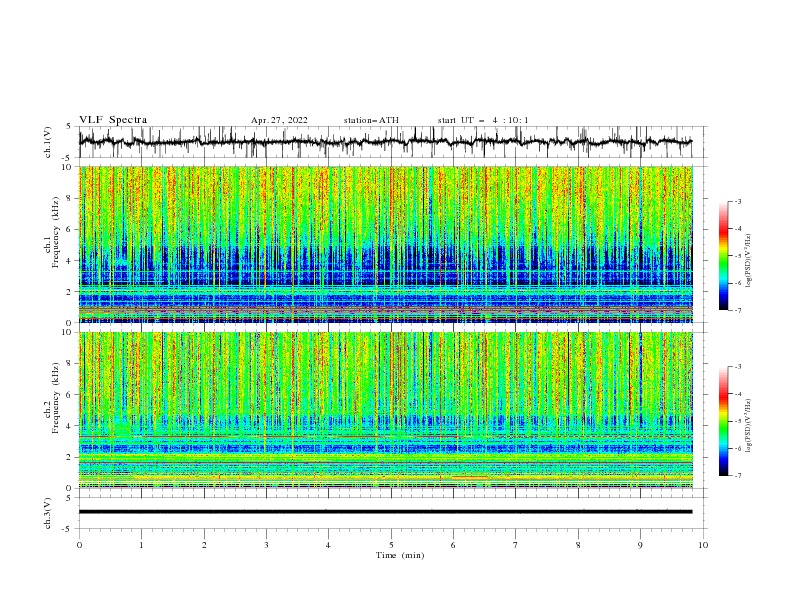This screenshot has width=792, height=612.
Task: Click the upper PSD color scale bar
Action: tap(723, 256)
